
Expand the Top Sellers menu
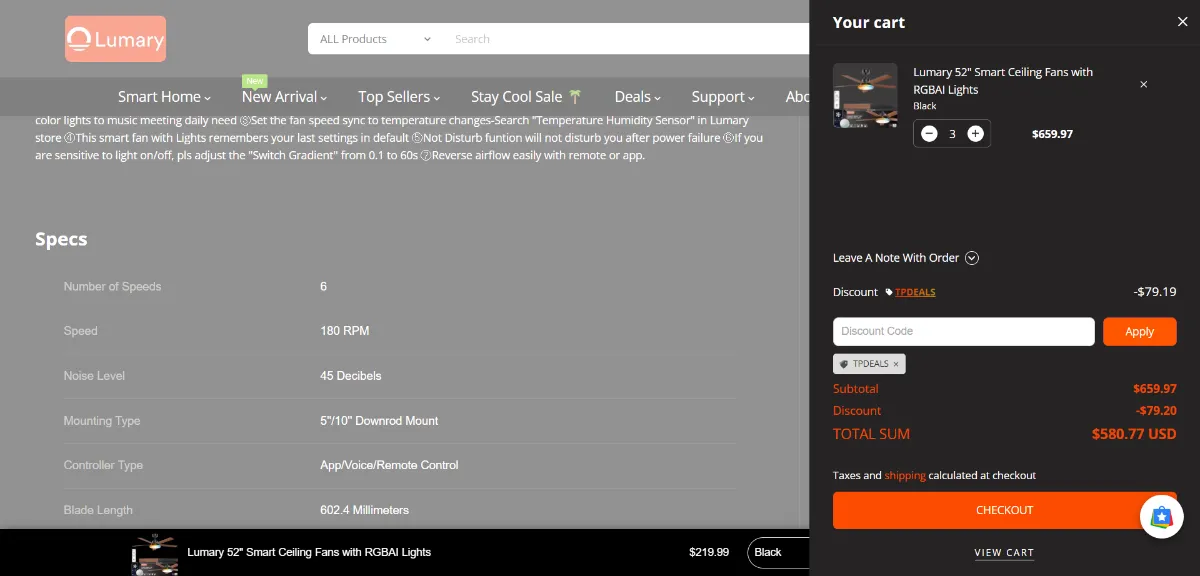[399, 97]
